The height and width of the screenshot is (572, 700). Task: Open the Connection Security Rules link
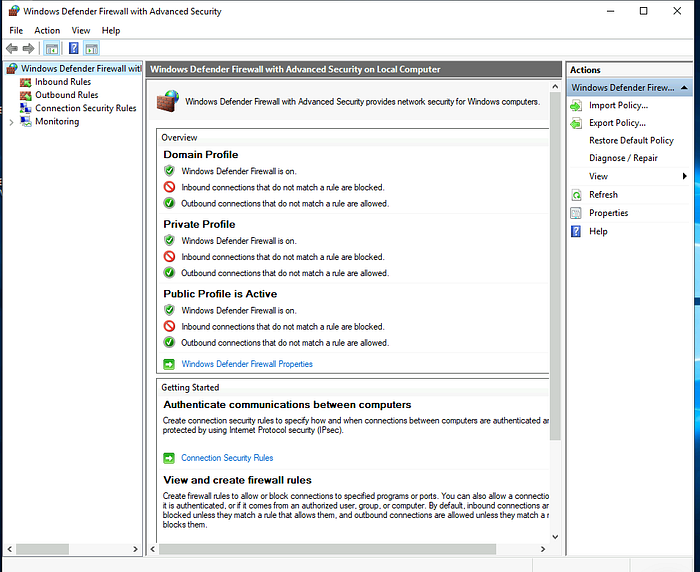[227, 458]
